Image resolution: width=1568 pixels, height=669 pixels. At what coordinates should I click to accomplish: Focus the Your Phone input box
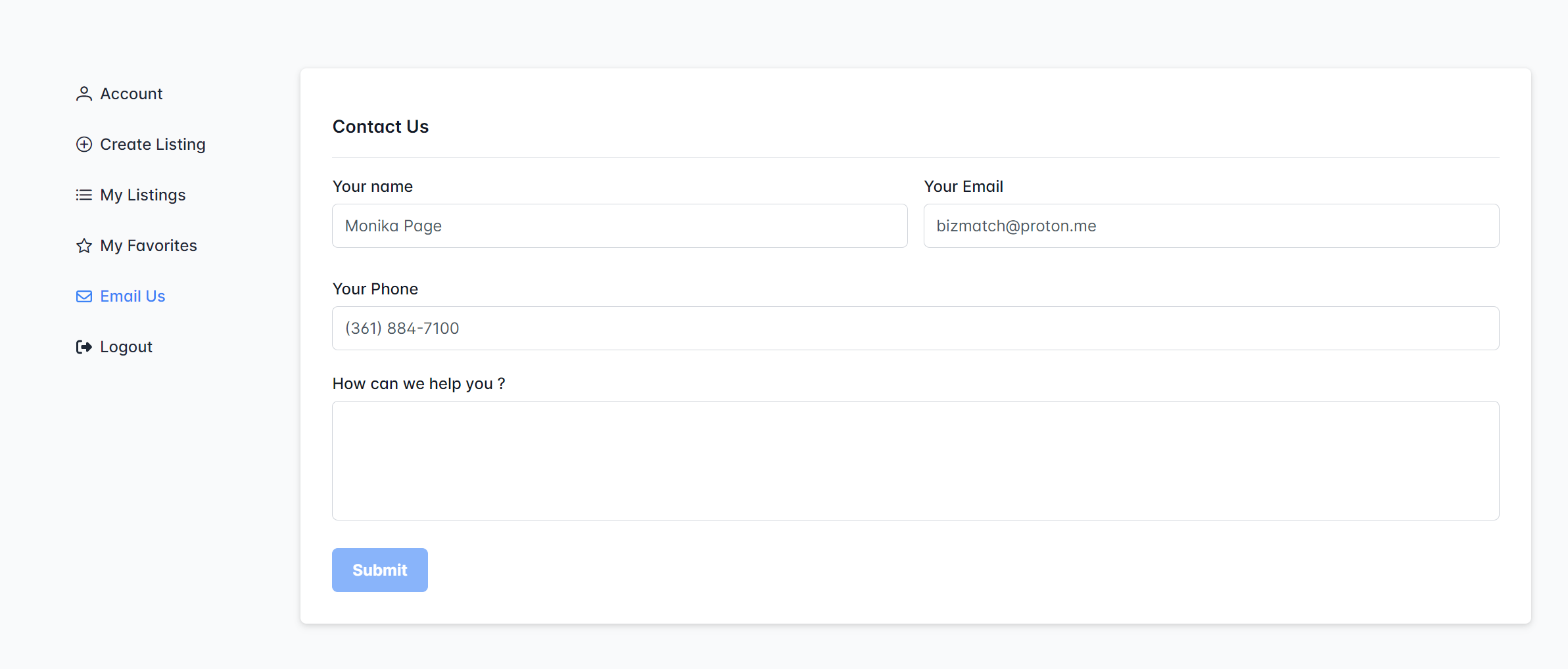point(915,329)
